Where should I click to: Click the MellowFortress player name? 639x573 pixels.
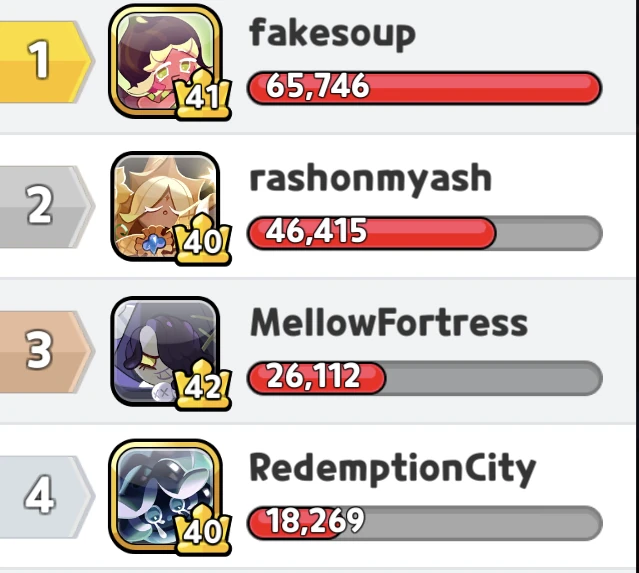click(389, 323)
